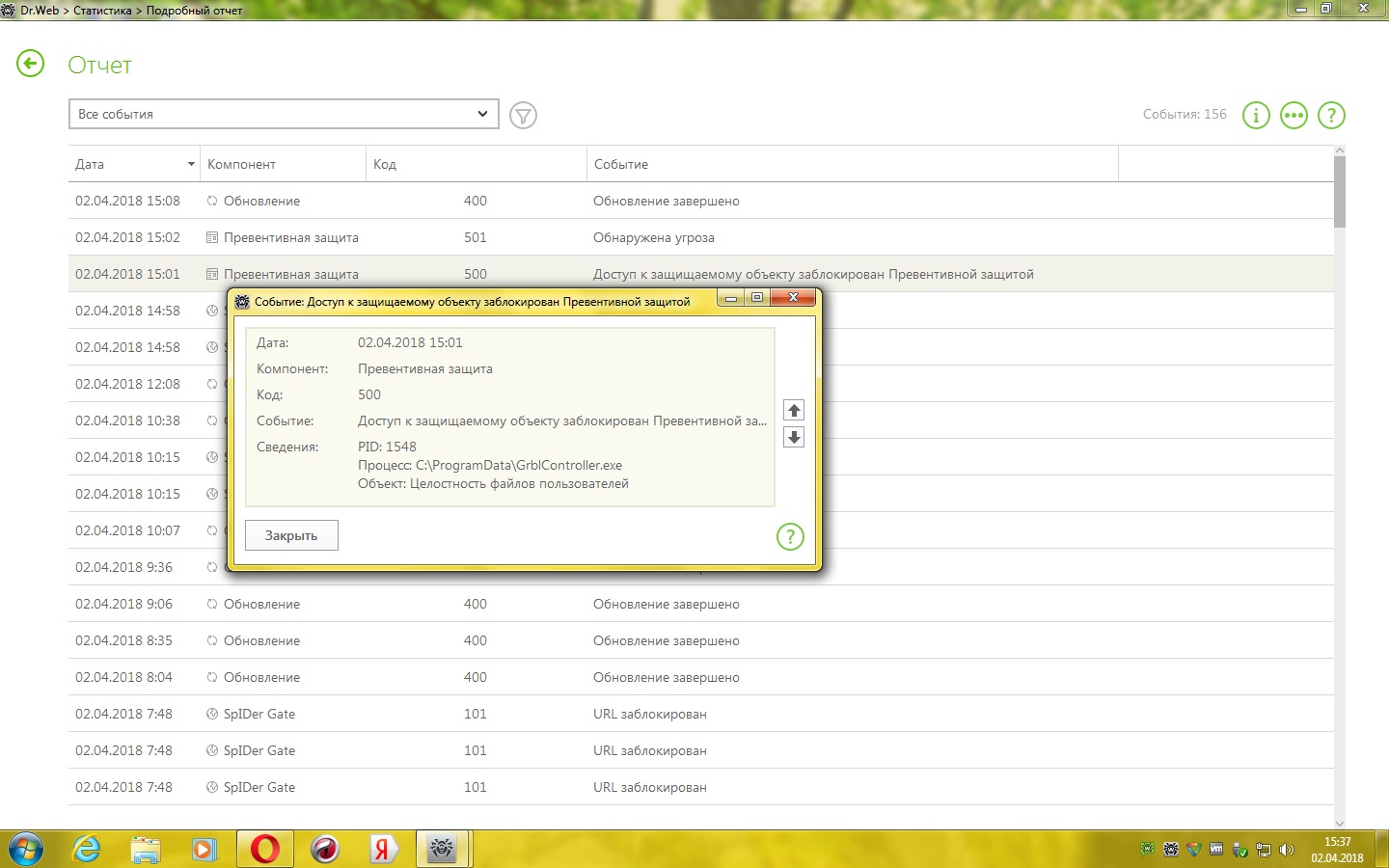Sort by Дата column header arrow
This screenshot has width=1389, height=868.
pyautogui.click(x=190, y=165)
